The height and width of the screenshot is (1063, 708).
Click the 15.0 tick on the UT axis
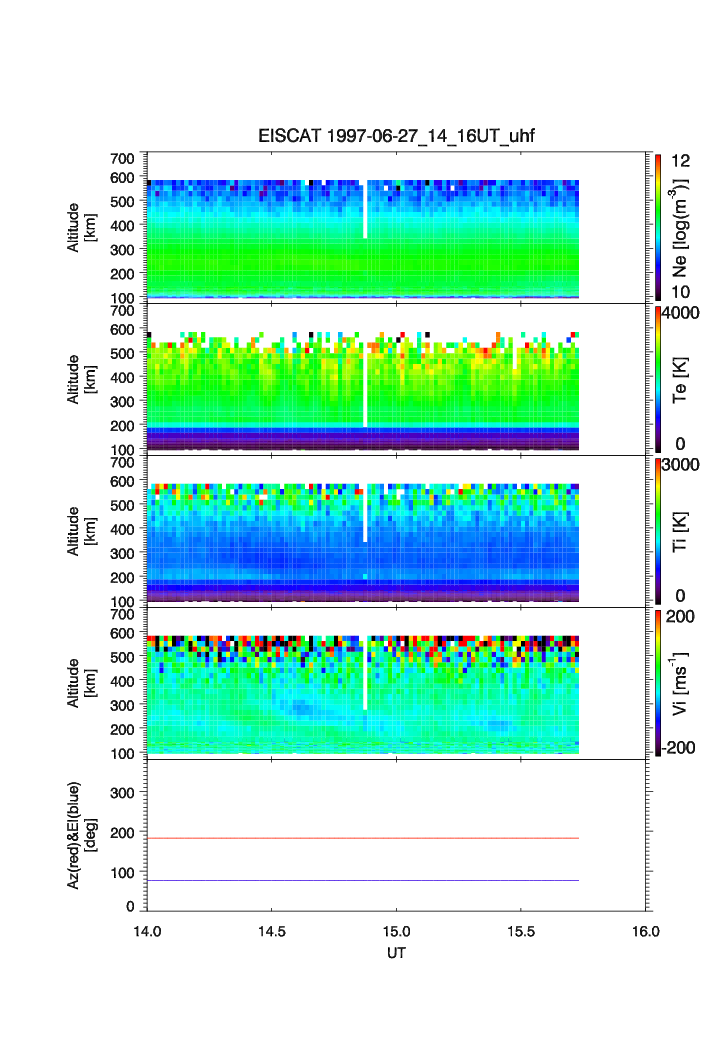tap(396, 931)
